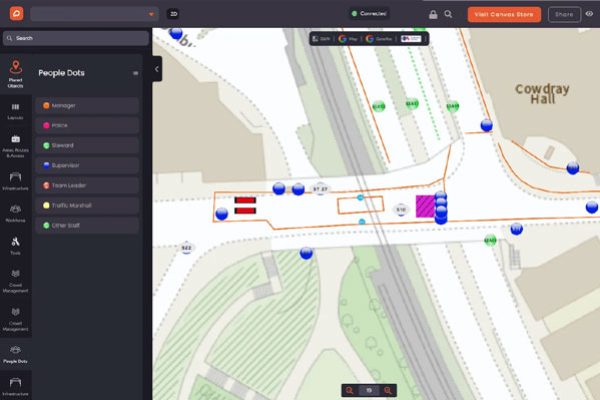Switch to first basemap option in map bar
The width and height of the screenshot is (600, 400).
[321, 39]
